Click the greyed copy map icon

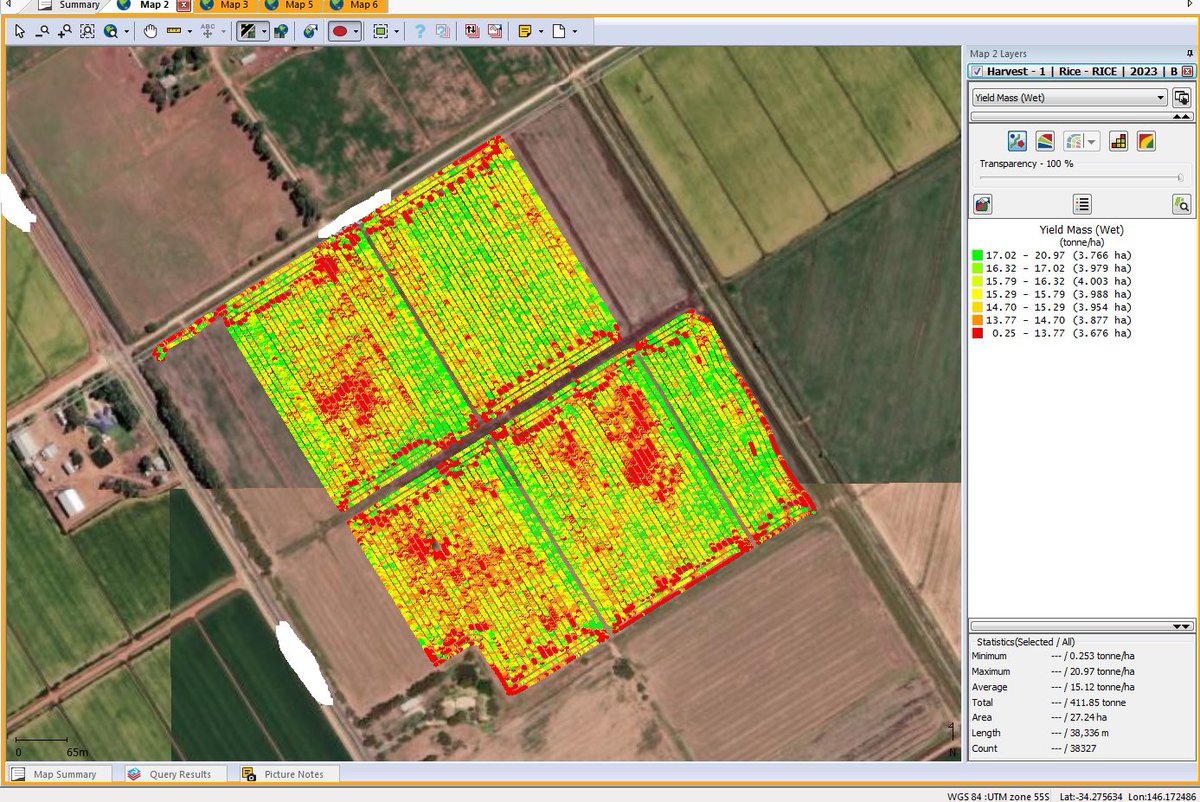click(442, 31)
